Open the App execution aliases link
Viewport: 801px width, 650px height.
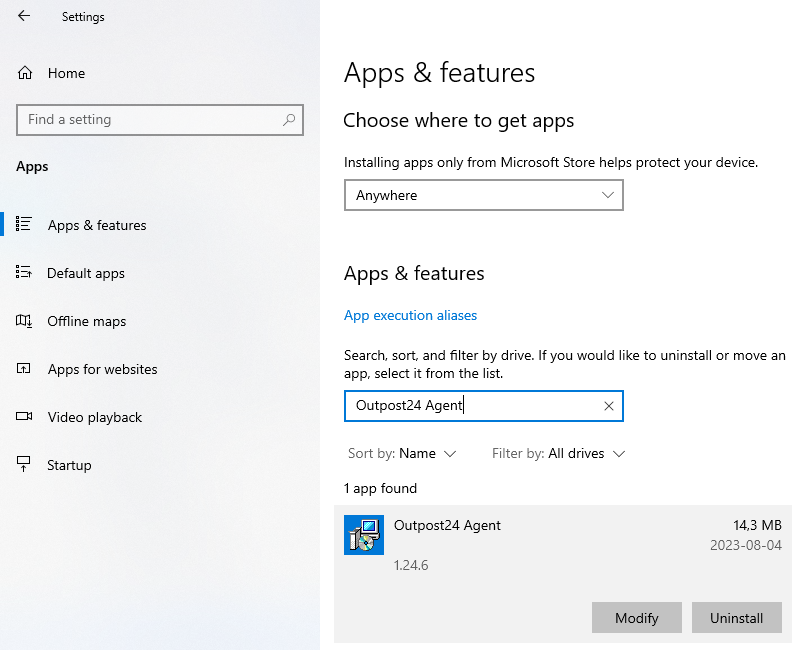pos(410,315)
